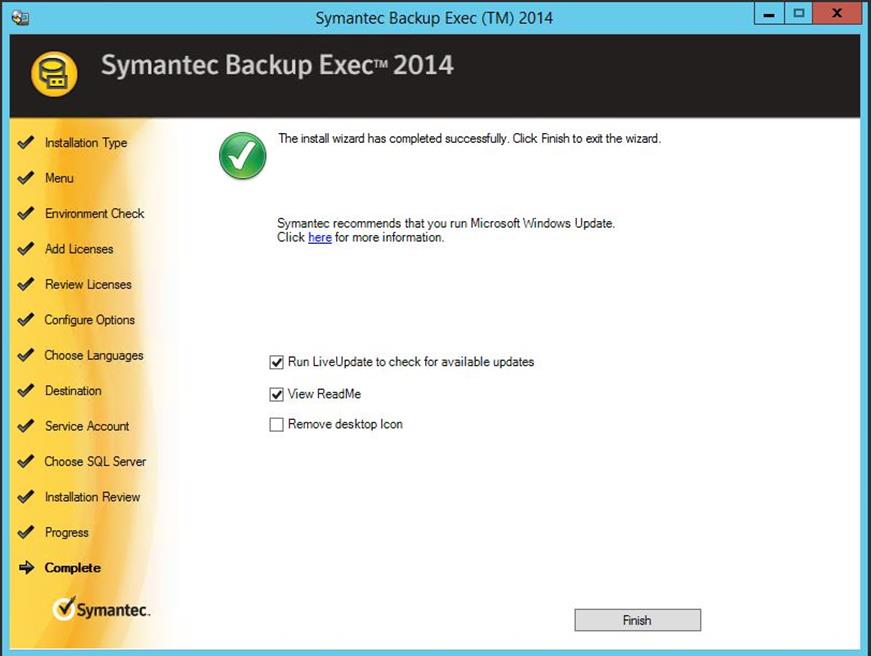This screenshot has height=656, width=871.
Task: Select the Review Licenses step
Action: (x=88, y=284)
